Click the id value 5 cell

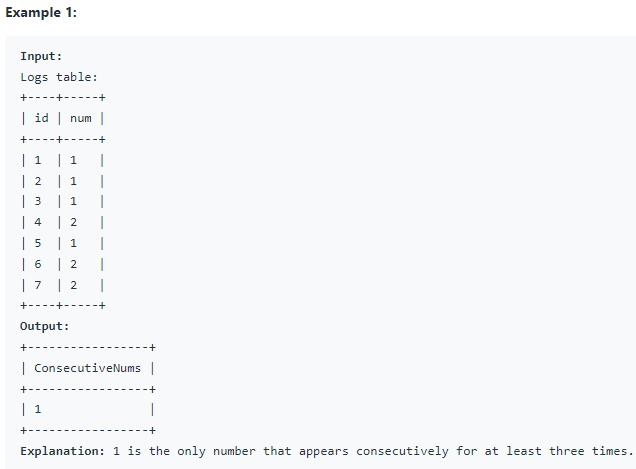[38, 243]
